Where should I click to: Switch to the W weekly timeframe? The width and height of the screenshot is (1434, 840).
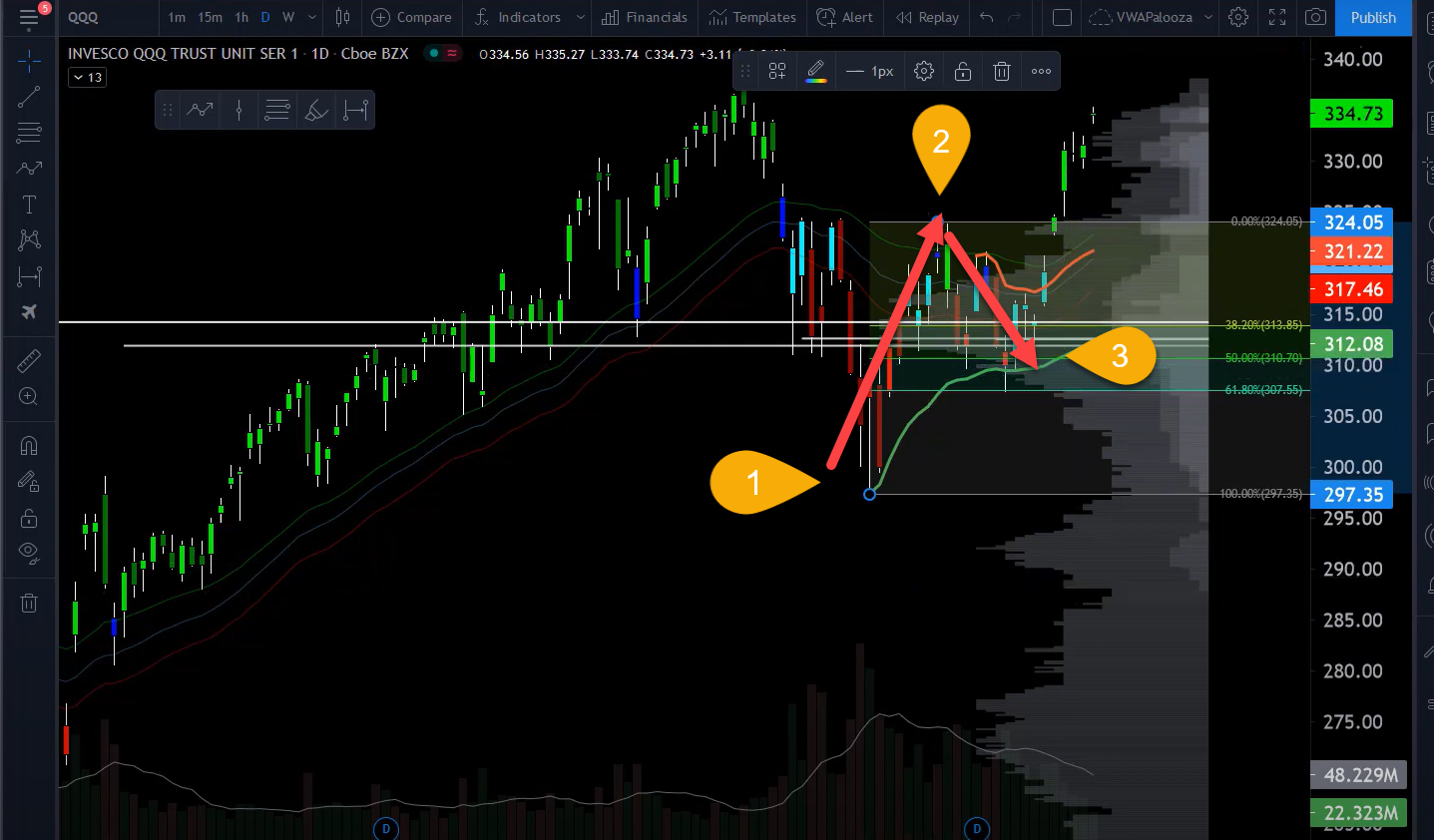tap(288, 17)
